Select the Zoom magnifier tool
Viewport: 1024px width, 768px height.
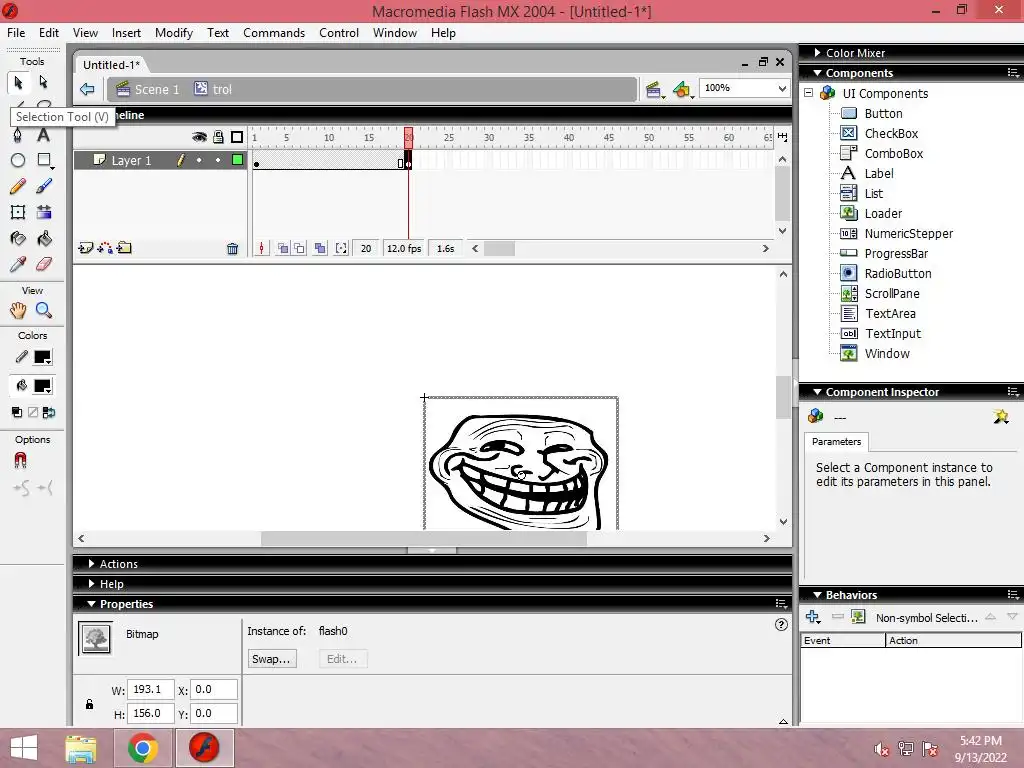[x=44, y=310]
